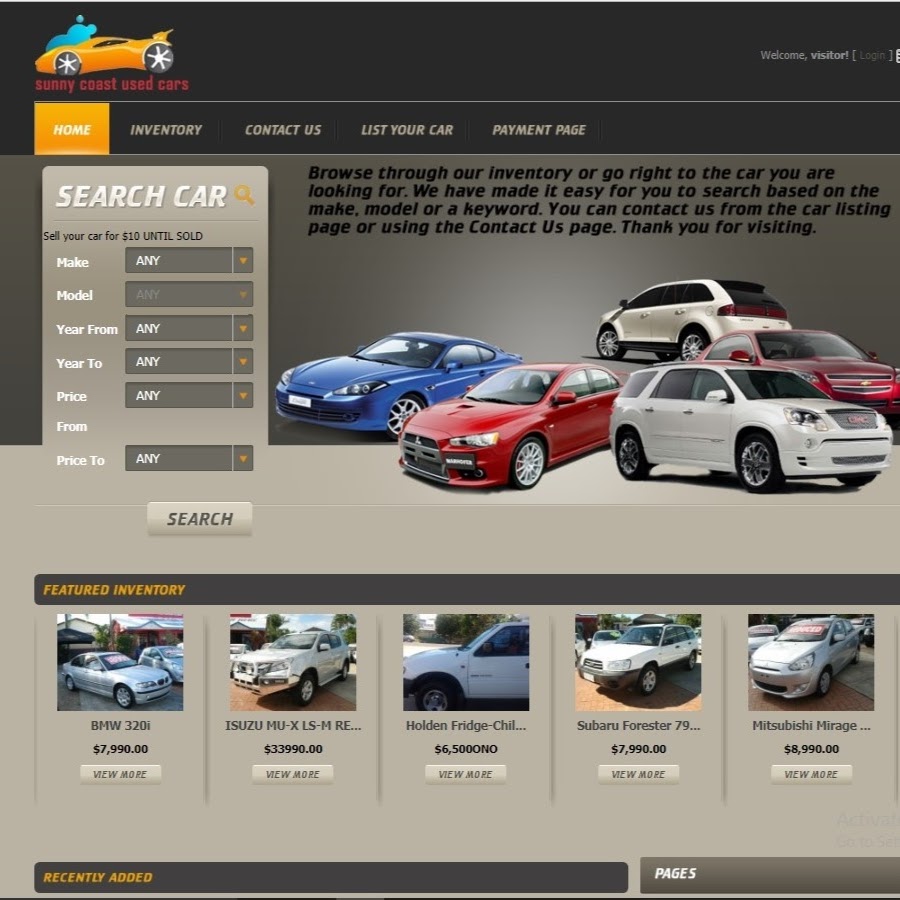Click the $6,500ONO price text
The height and width of the screenshot is (900, 900).
pos(465,749)
